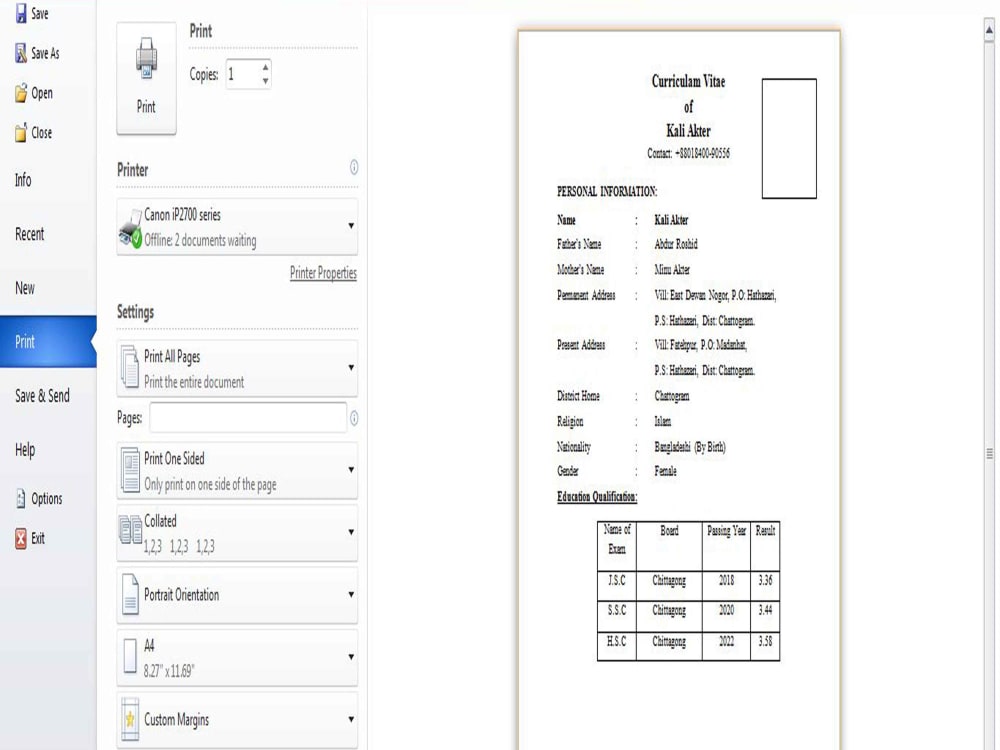The width and height of the screenshot is (1000, 750).
Task: Click 'Offline: 2 documents waiting' status text
Action: [x=200, y=240]
